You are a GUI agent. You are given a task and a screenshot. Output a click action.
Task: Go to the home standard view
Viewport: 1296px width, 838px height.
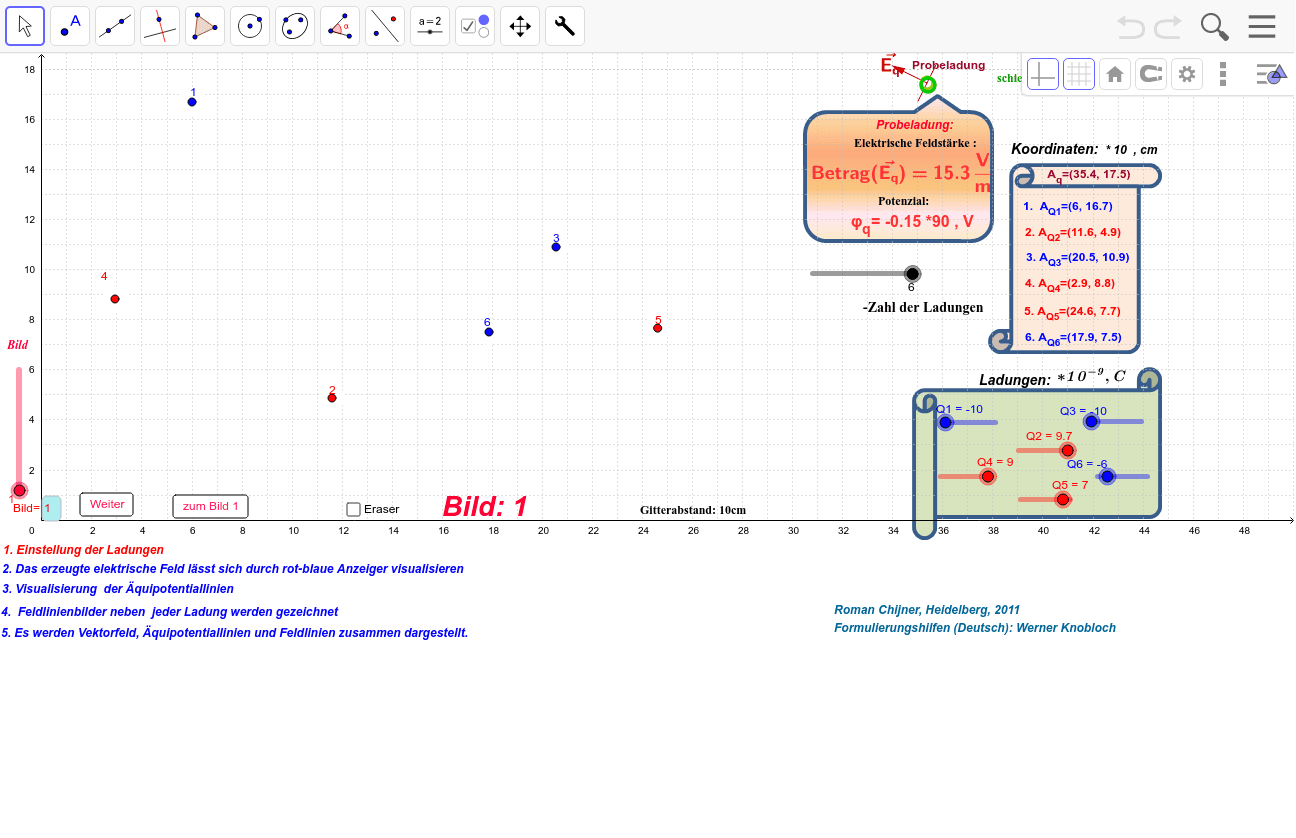point(1115,74)
